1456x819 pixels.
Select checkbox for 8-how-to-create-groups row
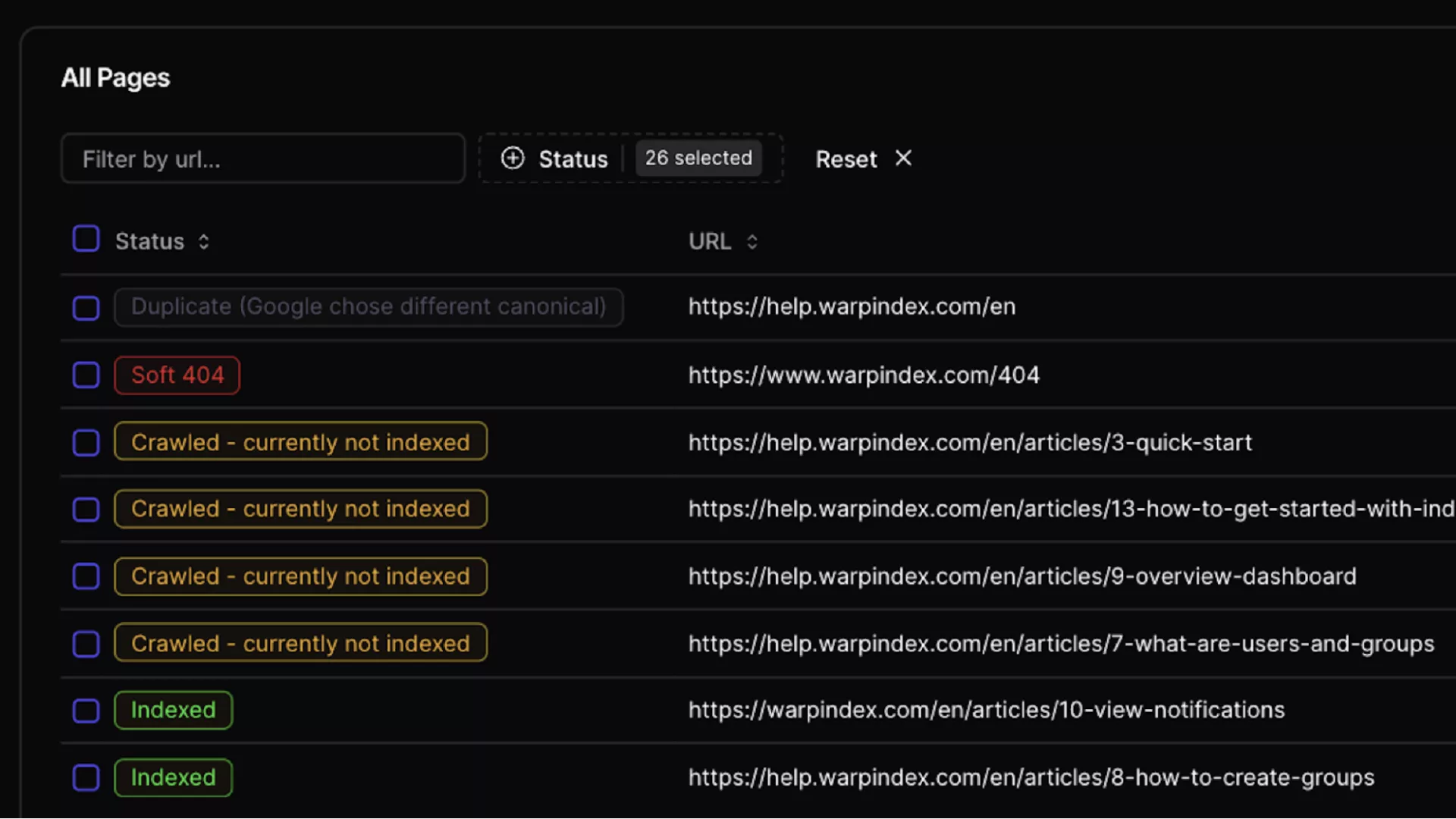click(86, 778)
